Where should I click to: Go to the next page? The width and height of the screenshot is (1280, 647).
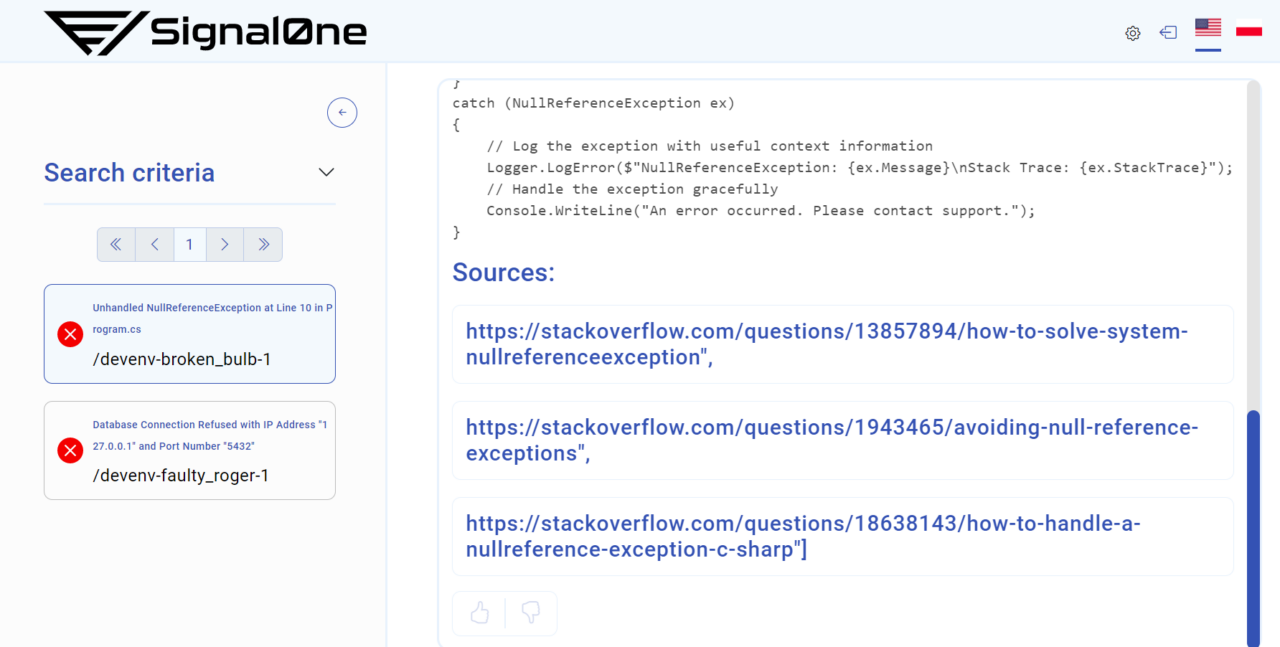pyautogui.click(x=225, y=244)
